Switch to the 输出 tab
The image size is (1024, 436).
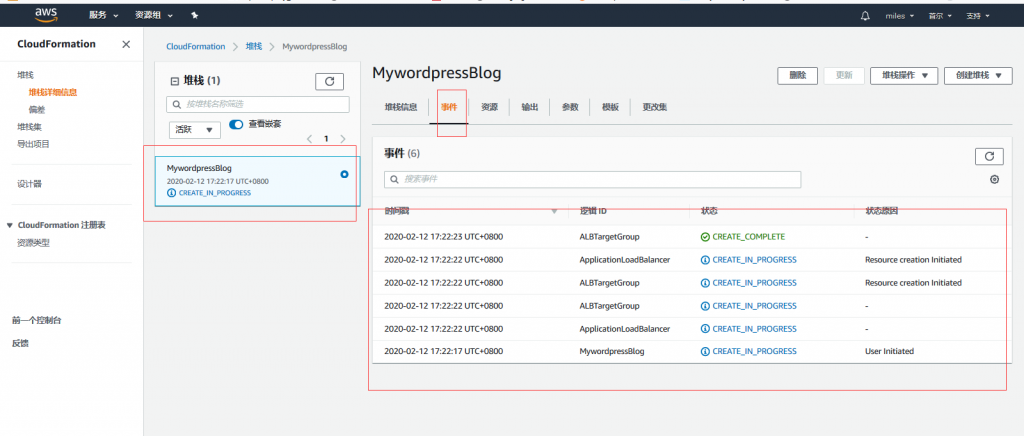pos(530,107)
